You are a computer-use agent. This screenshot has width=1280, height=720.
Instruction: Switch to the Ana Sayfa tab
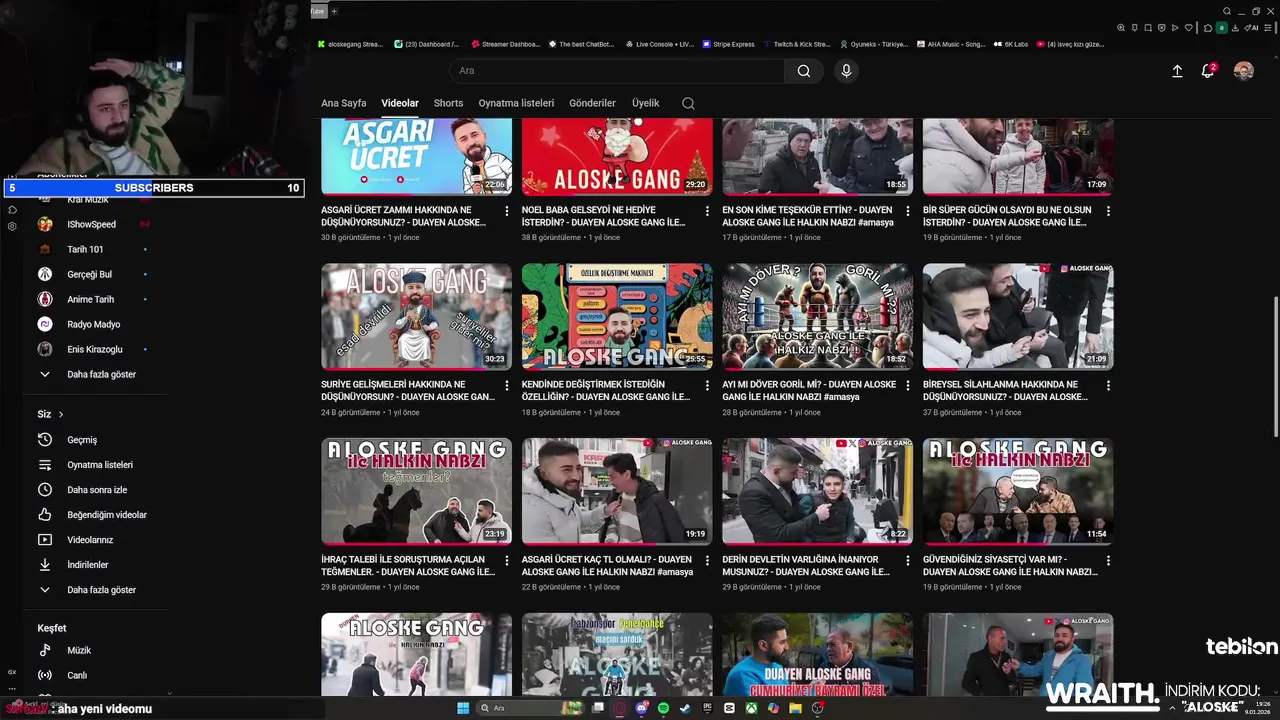pos(344,103)
